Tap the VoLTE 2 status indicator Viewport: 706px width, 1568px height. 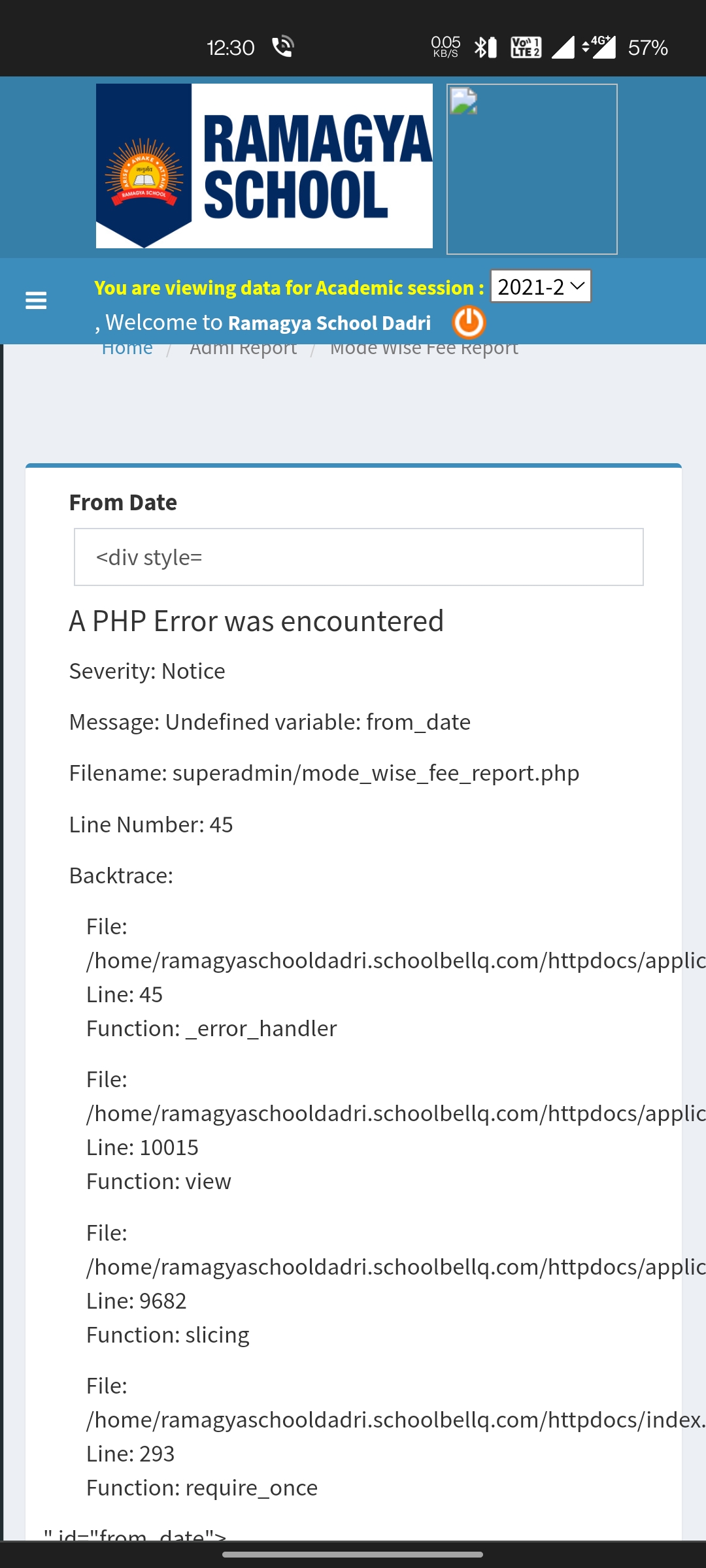tap(526, 48)
